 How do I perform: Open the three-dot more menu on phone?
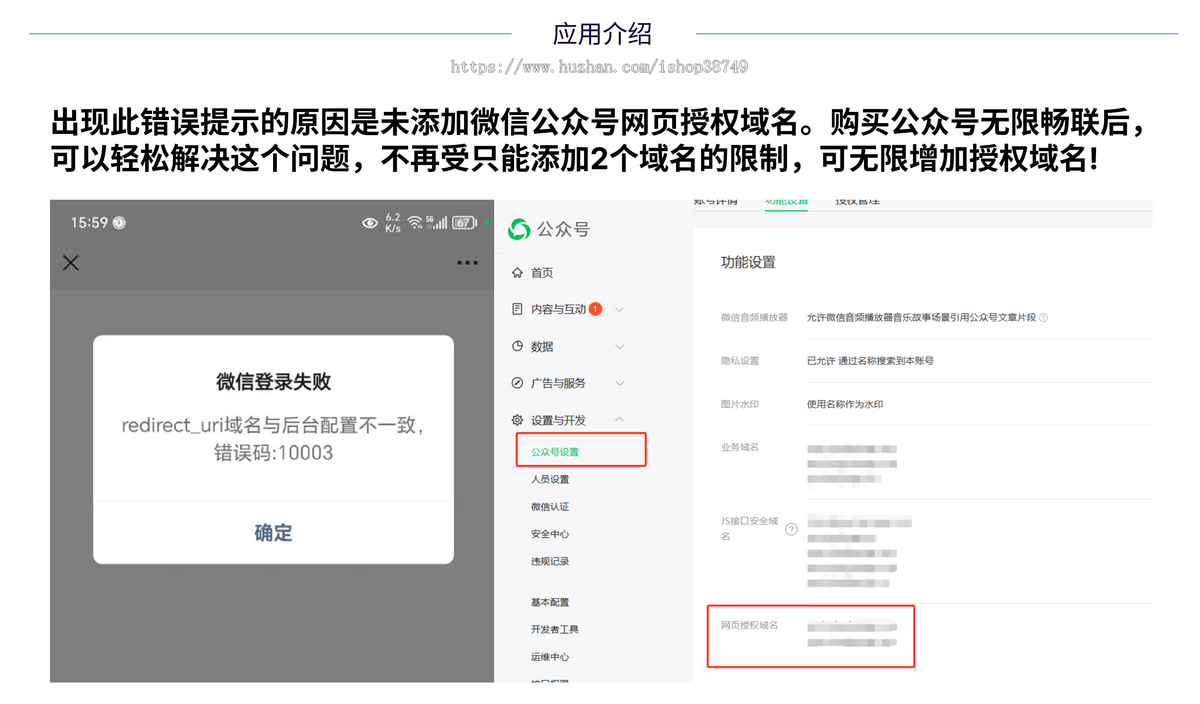coord(467,263)
